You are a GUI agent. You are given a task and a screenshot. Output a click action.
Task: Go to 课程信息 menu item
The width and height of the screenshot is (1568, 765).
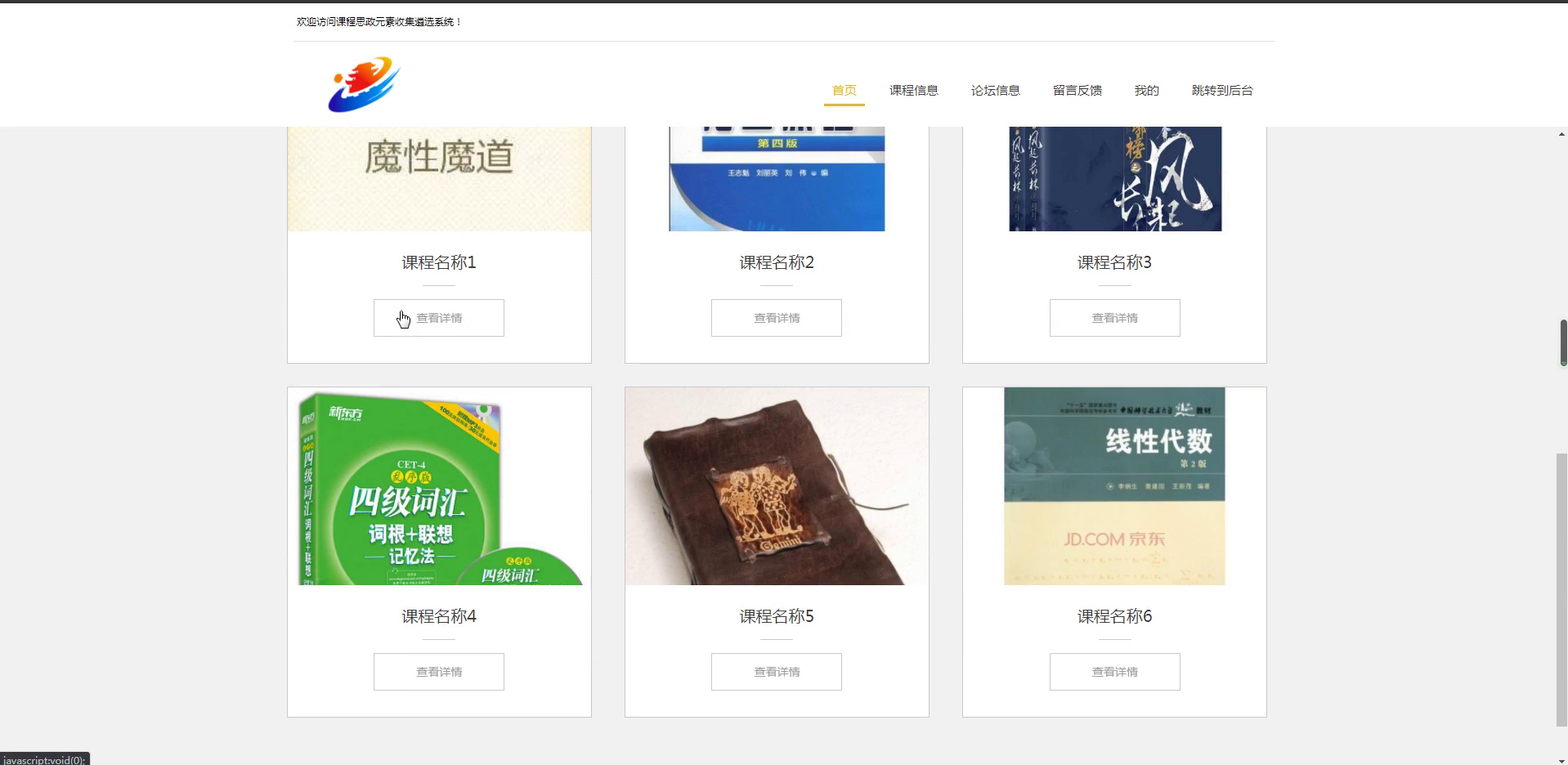913,90
